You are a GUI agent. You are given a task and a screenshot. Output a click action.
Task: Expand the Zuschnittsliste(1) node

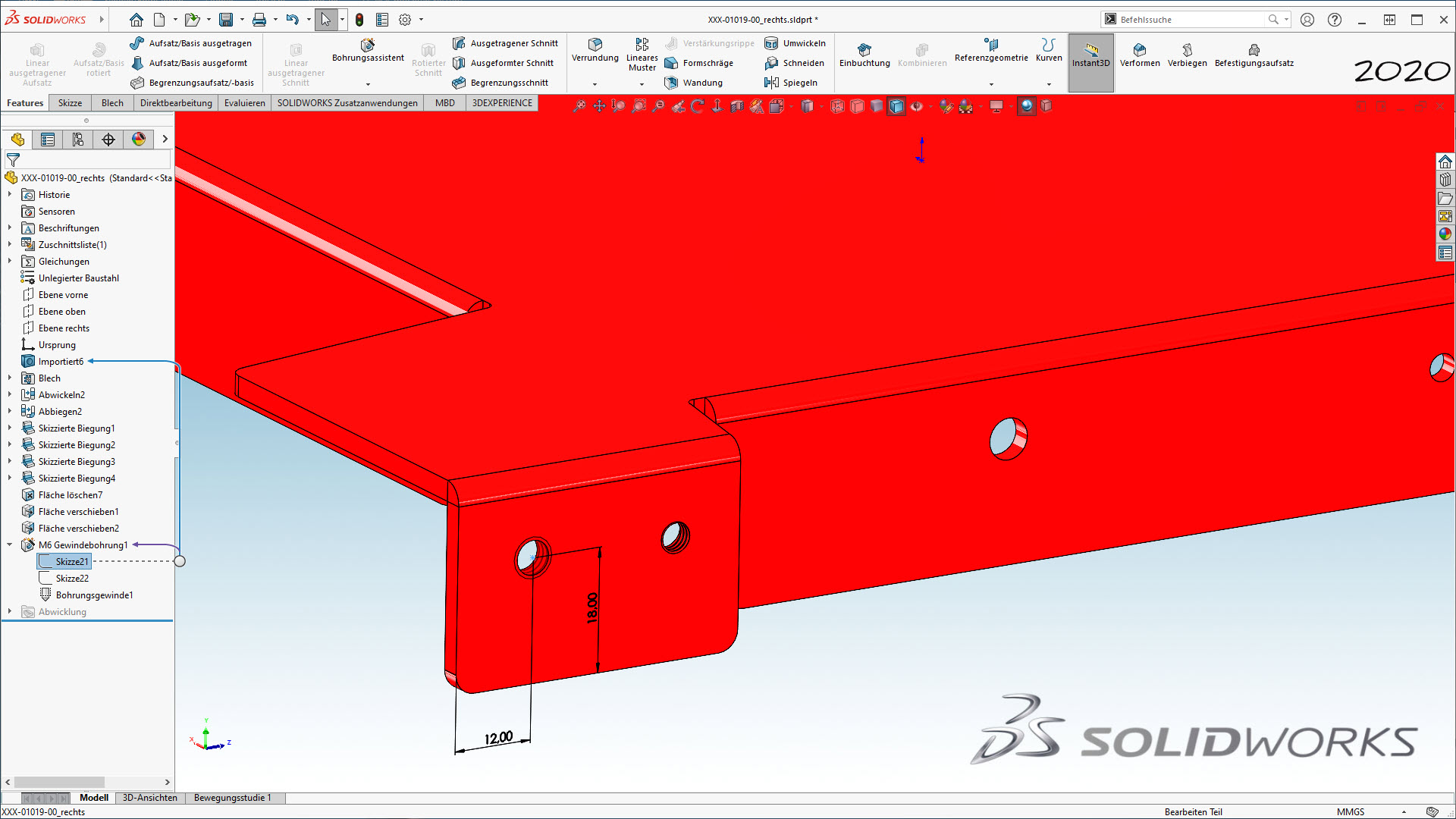[10, 245]
